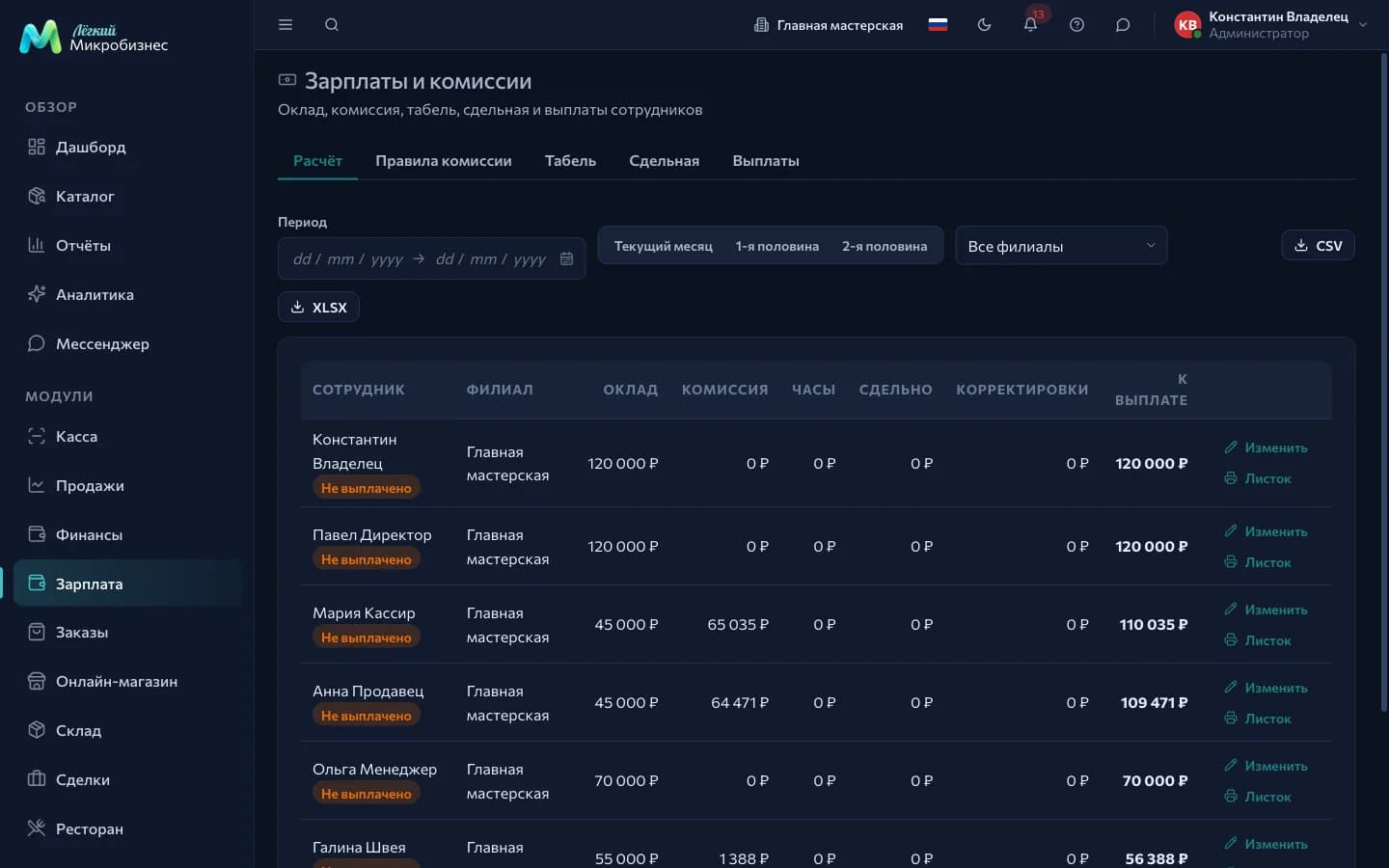The height and width of the screenshot is (868, 1389).
Task: Open the search magnifier icon
Action: (332, 25)
